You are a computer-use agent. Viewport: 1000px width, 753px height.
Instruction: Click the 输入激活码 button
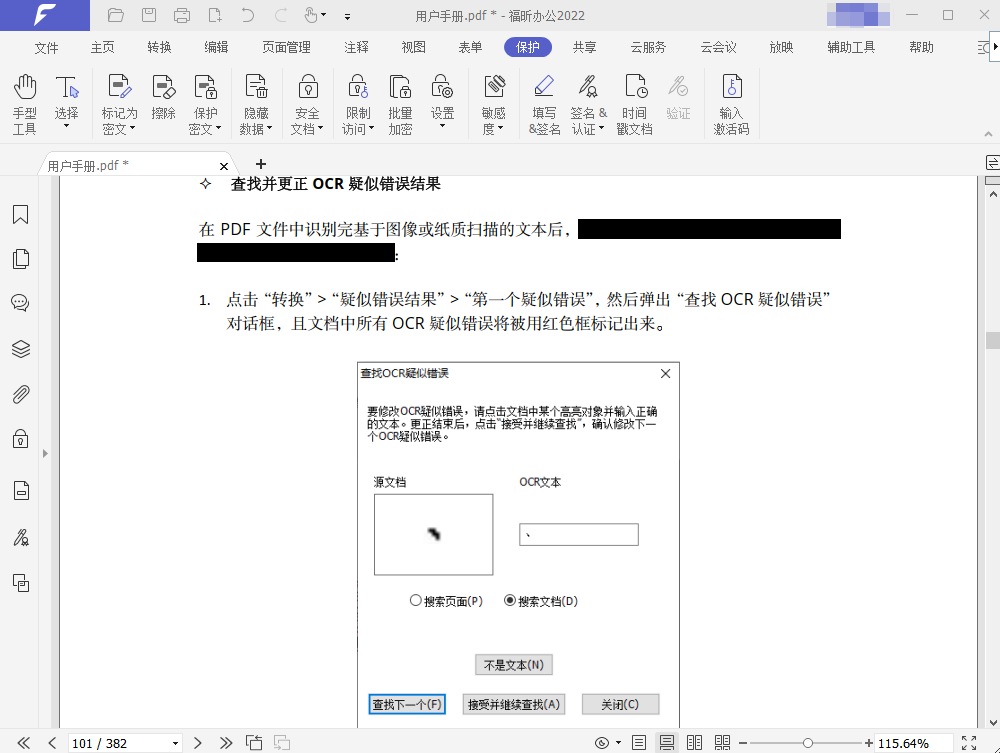731,104
